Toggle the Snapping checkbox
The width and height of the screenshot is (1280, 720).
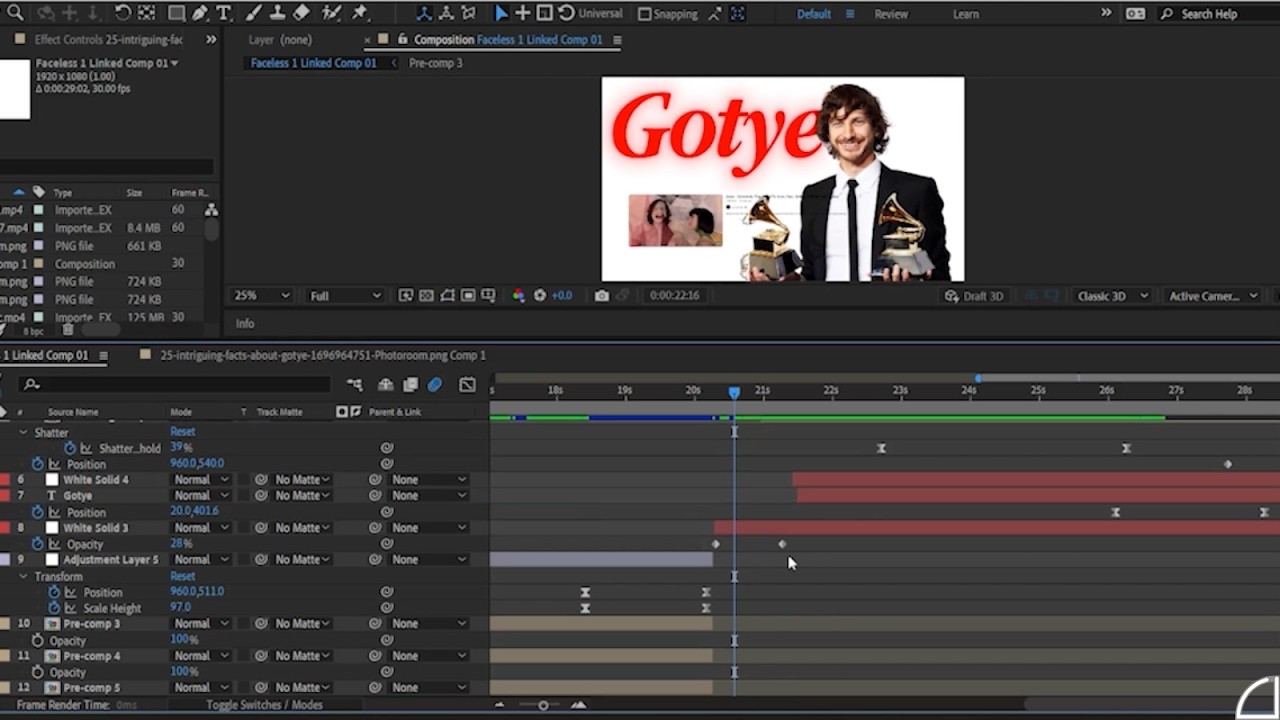645,14
